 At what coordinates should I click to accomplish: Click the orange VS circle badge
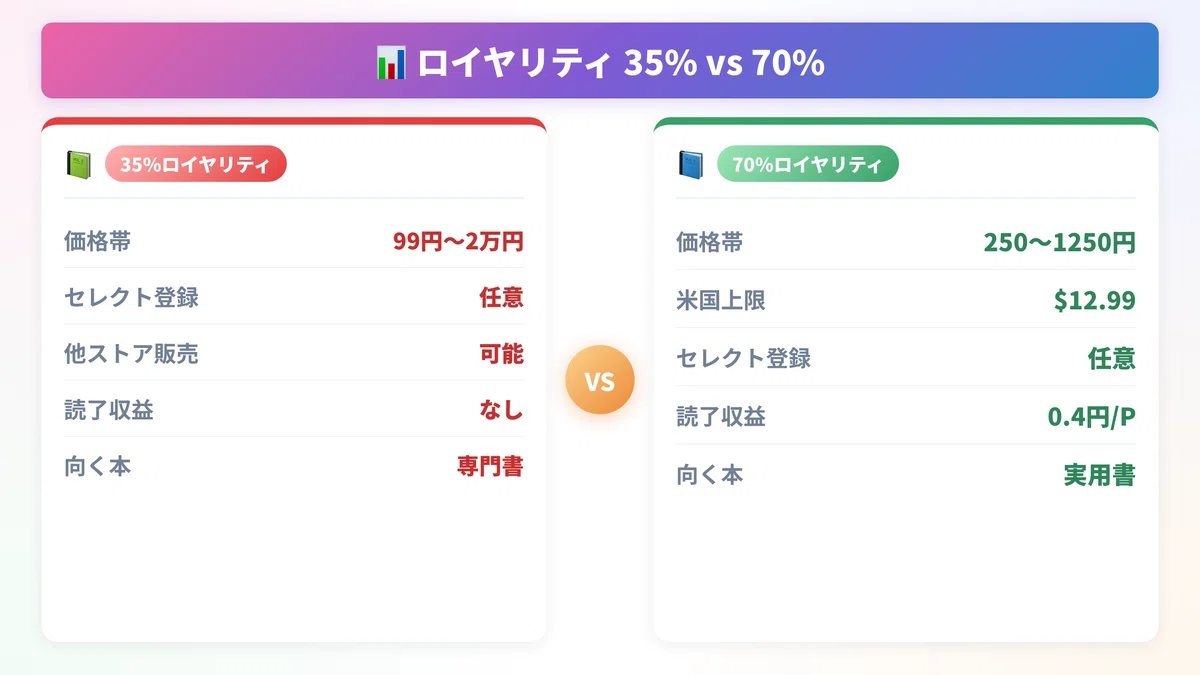point(600,380)
